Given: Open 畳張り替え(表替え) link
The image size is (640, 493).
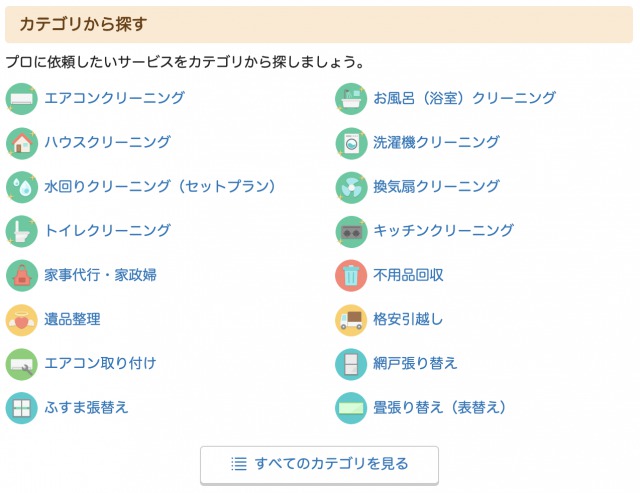Looking at the screenshot, I should (440, 407).
